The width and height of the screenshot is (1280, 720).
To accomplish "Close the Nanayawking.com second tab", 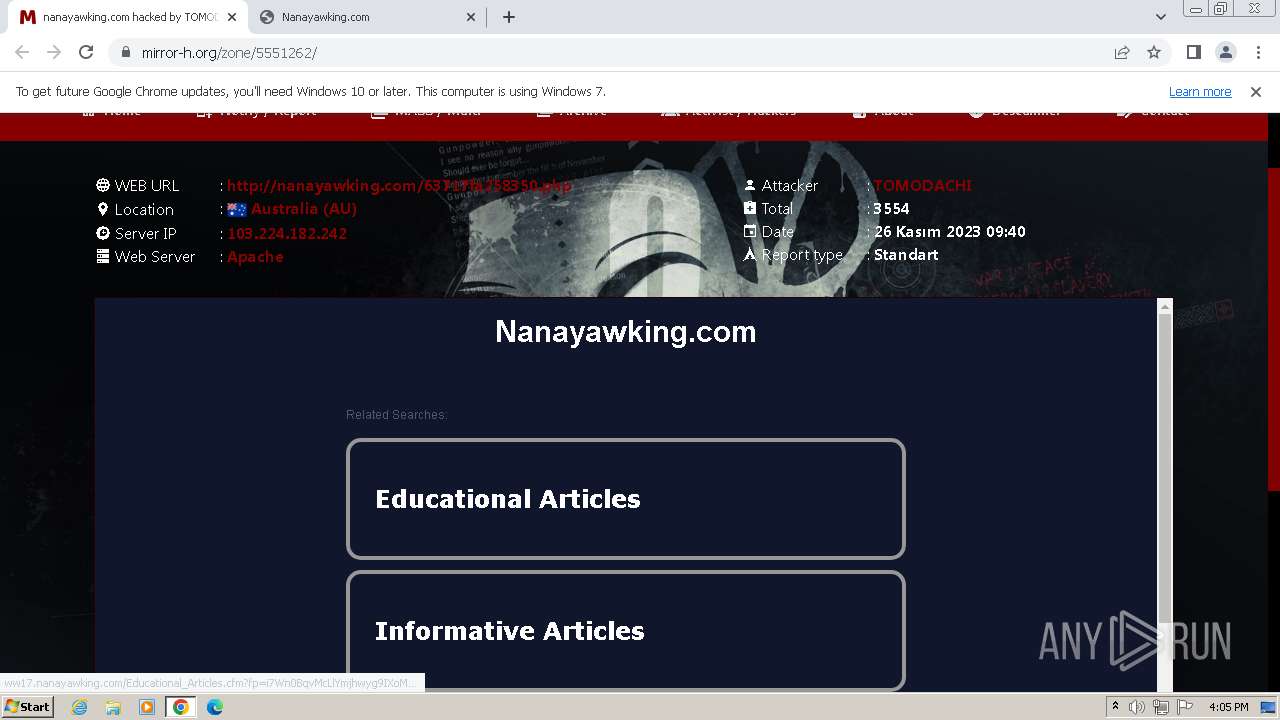I will click(x=471, y=17).
